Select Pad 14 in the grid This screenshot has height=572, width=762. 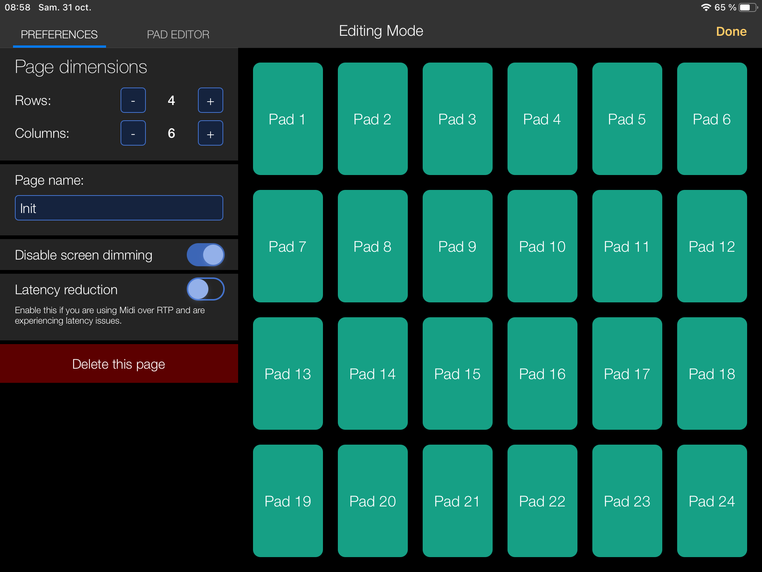click(372, 373)
